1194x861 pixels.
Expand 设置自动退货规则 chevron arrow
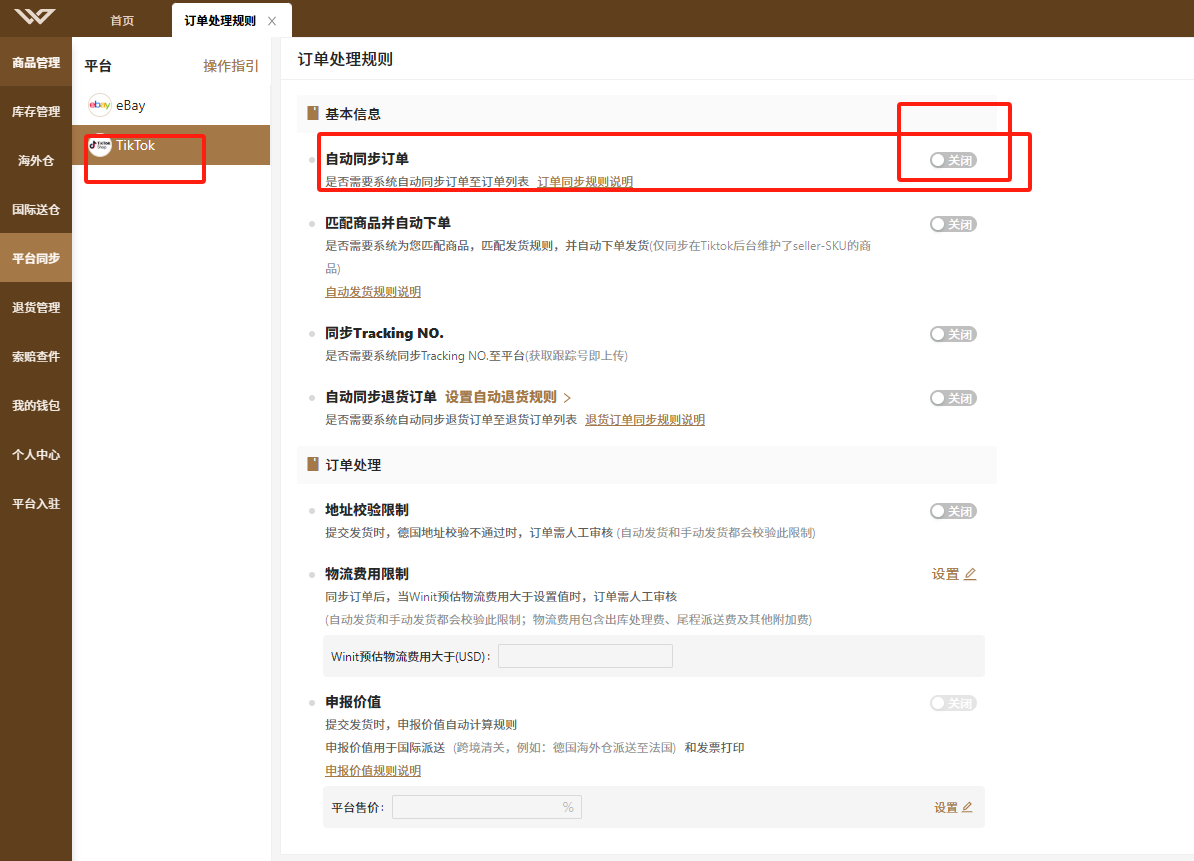[567, 397]
